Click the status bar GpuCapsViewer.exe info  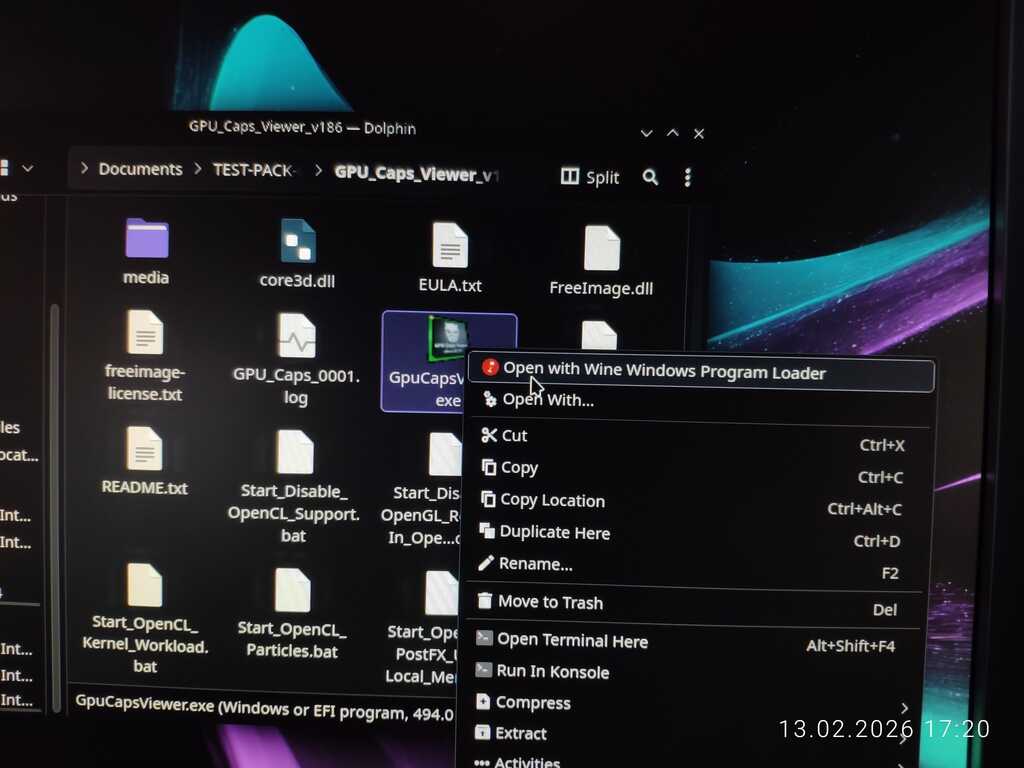click(264, 709)
